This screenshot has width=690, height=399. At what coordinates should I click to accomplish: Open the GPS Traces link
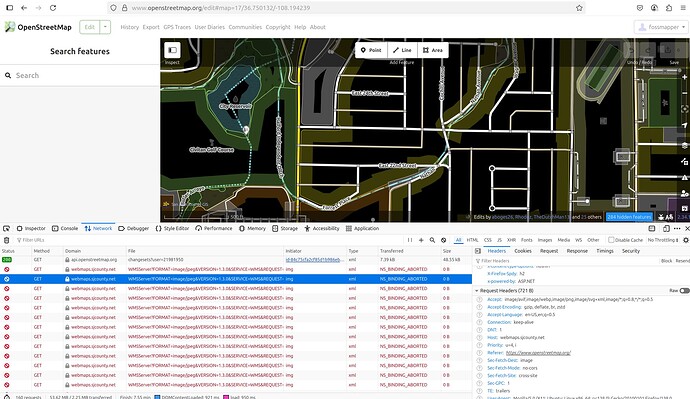tap(177, 27)
